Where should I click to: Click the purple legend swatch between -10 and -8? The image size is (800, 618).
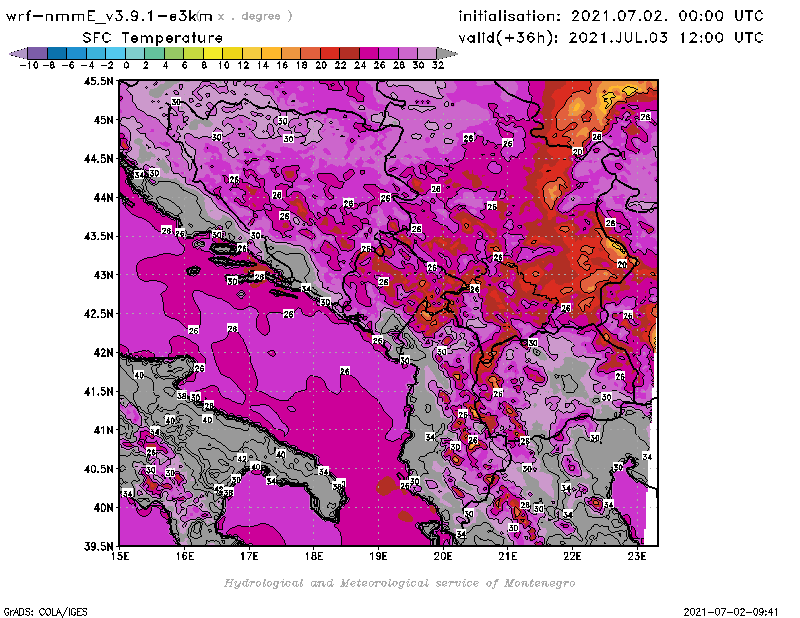[38, 53]
